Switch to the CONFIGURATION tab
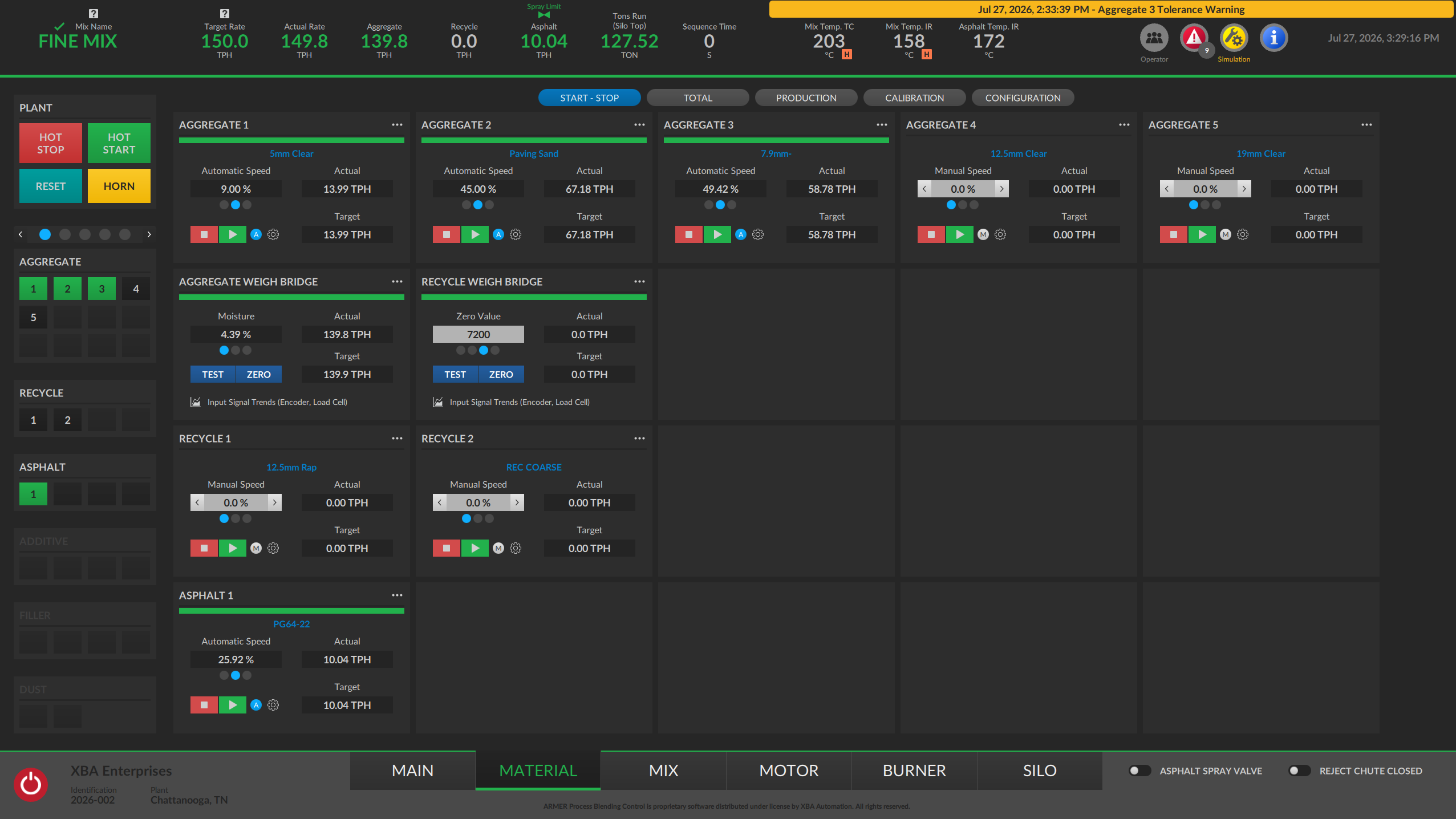Screen dimensions: 1456x819 (x=1023, y=98)
